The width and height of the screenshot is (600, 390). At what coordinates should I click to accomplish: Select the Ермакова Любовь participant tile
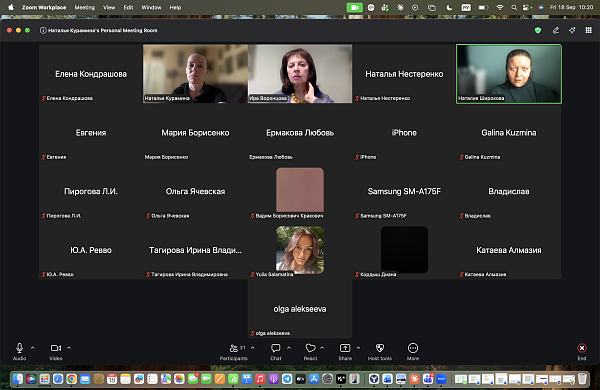[300, 132]
